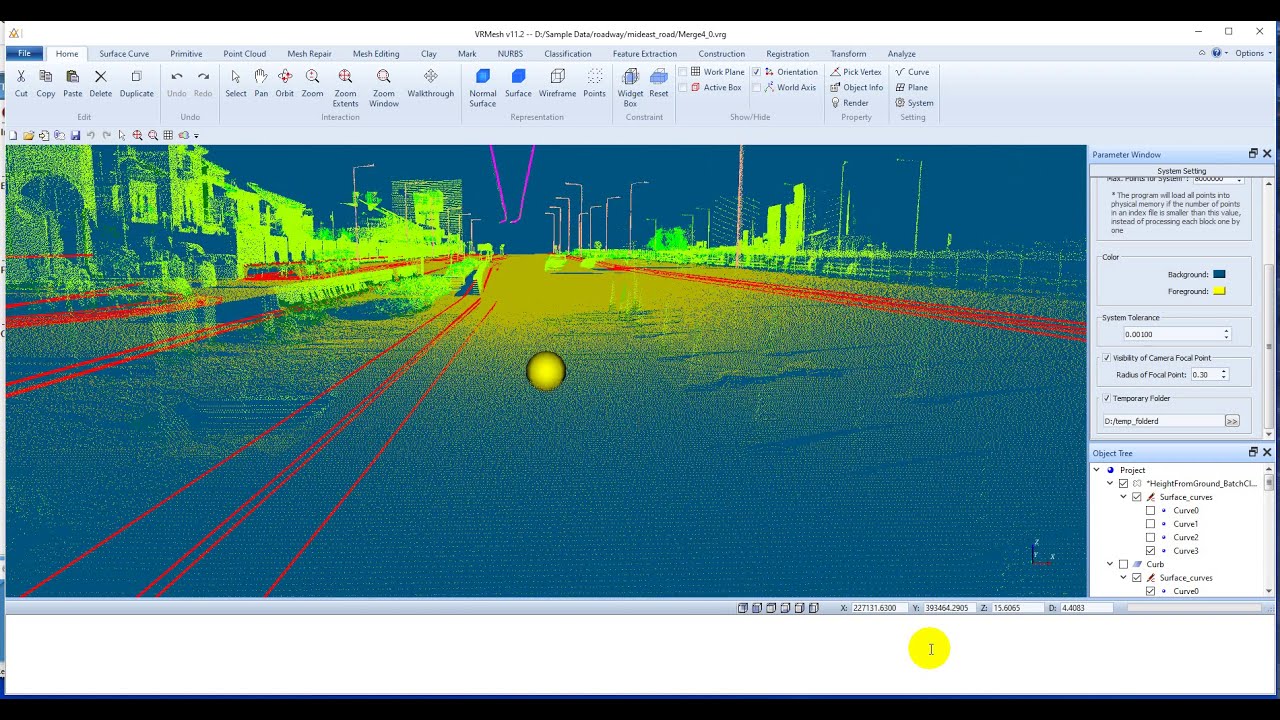The image size is (1280, 720).
Task: Click the Foreground yellow color swatch
Action: tap(1219, 291)
